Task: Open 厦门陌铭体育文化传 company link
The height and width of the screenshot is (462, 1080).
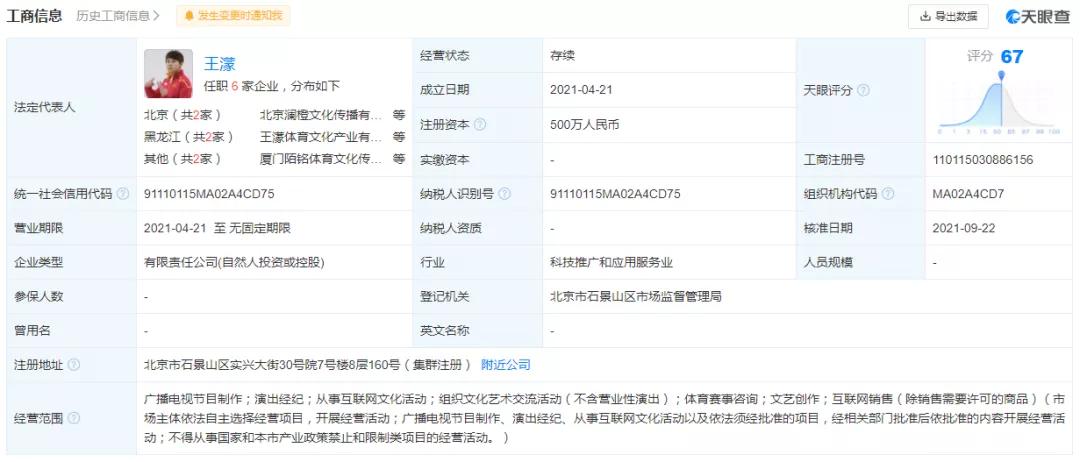Action: point(320,158)
